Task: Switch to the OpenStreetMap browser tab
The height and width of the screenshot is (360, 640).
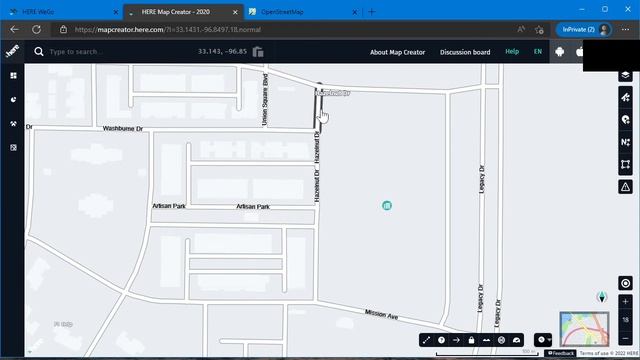Action: (x=304, y=12)
